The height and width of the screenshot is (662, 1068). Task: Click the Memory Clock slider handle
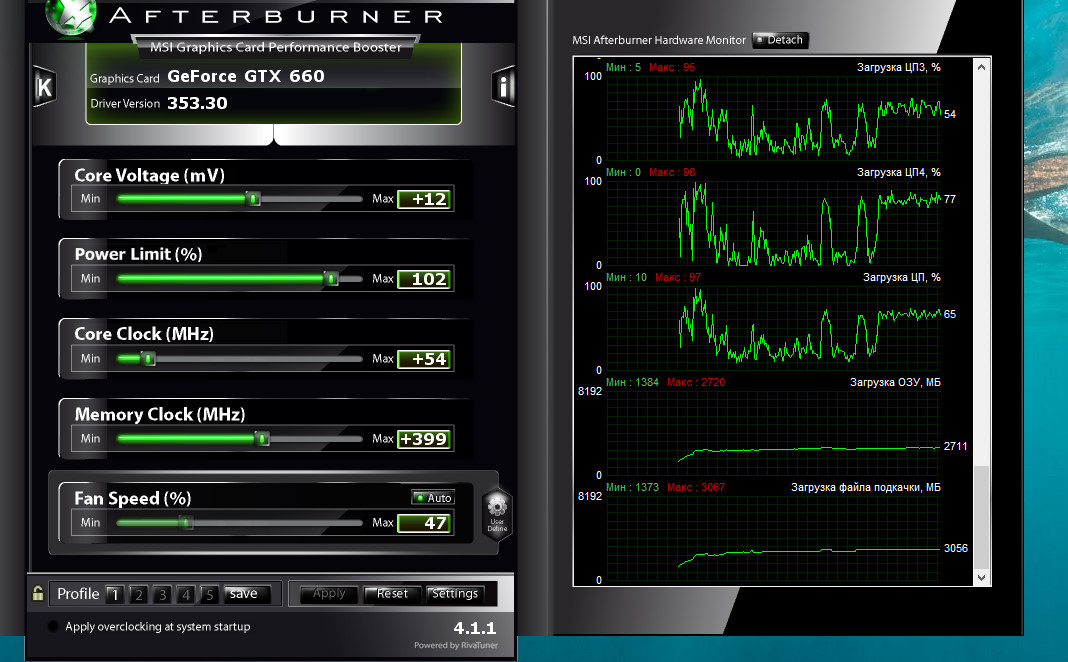(x=263, y=439)
